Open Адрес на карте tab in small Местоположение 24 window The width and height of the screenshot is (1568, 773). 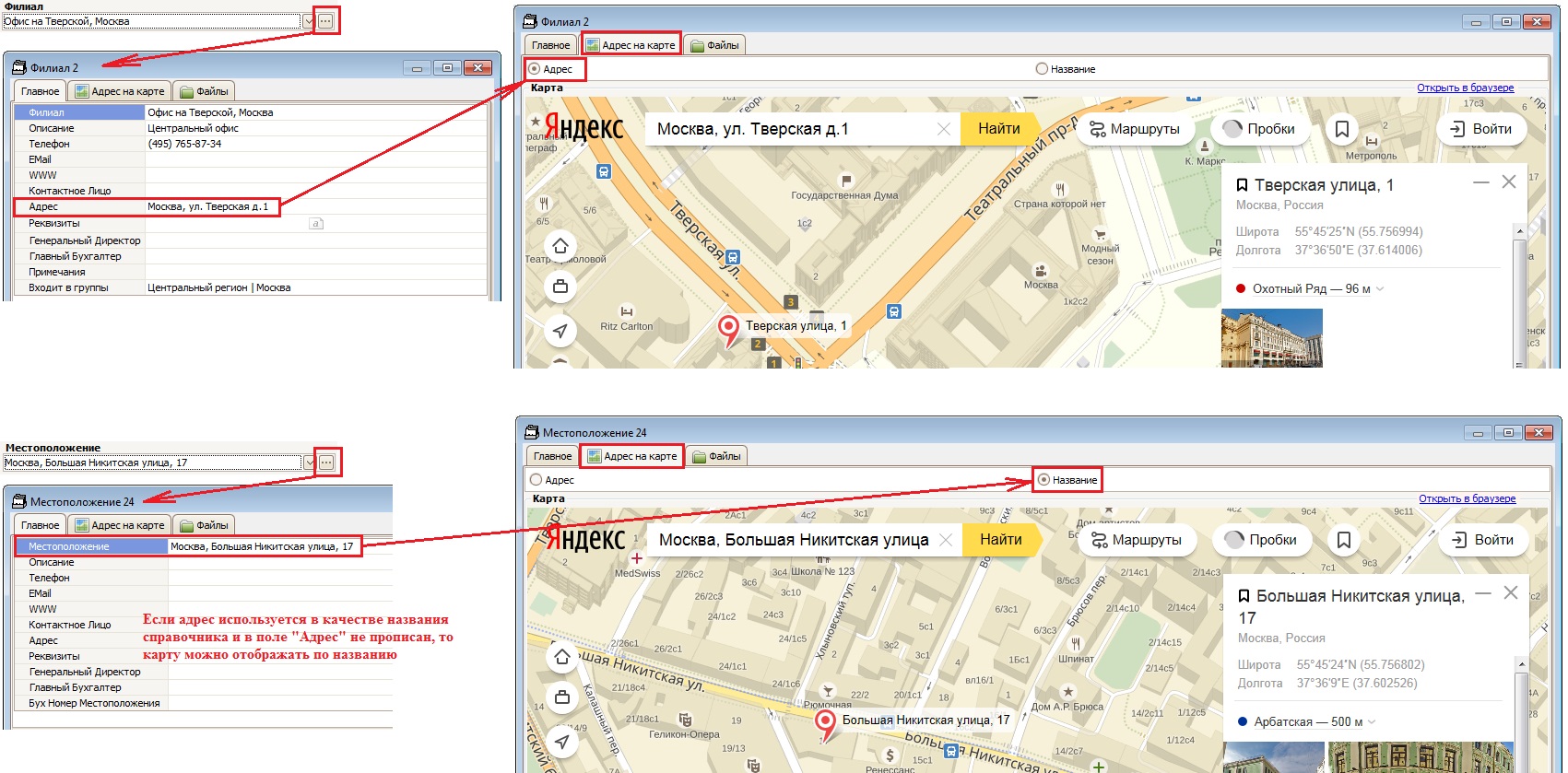(120, 525)
